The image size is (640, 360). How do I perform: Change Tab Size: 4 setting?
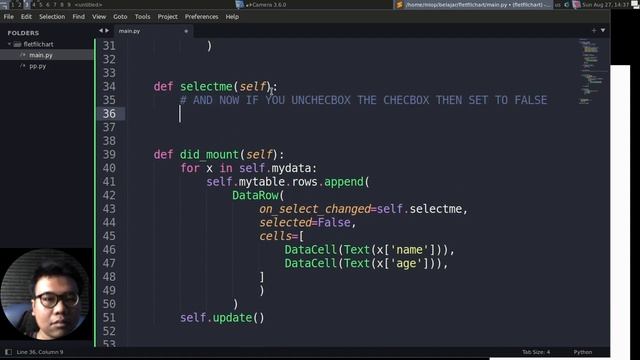click(536, 352)
